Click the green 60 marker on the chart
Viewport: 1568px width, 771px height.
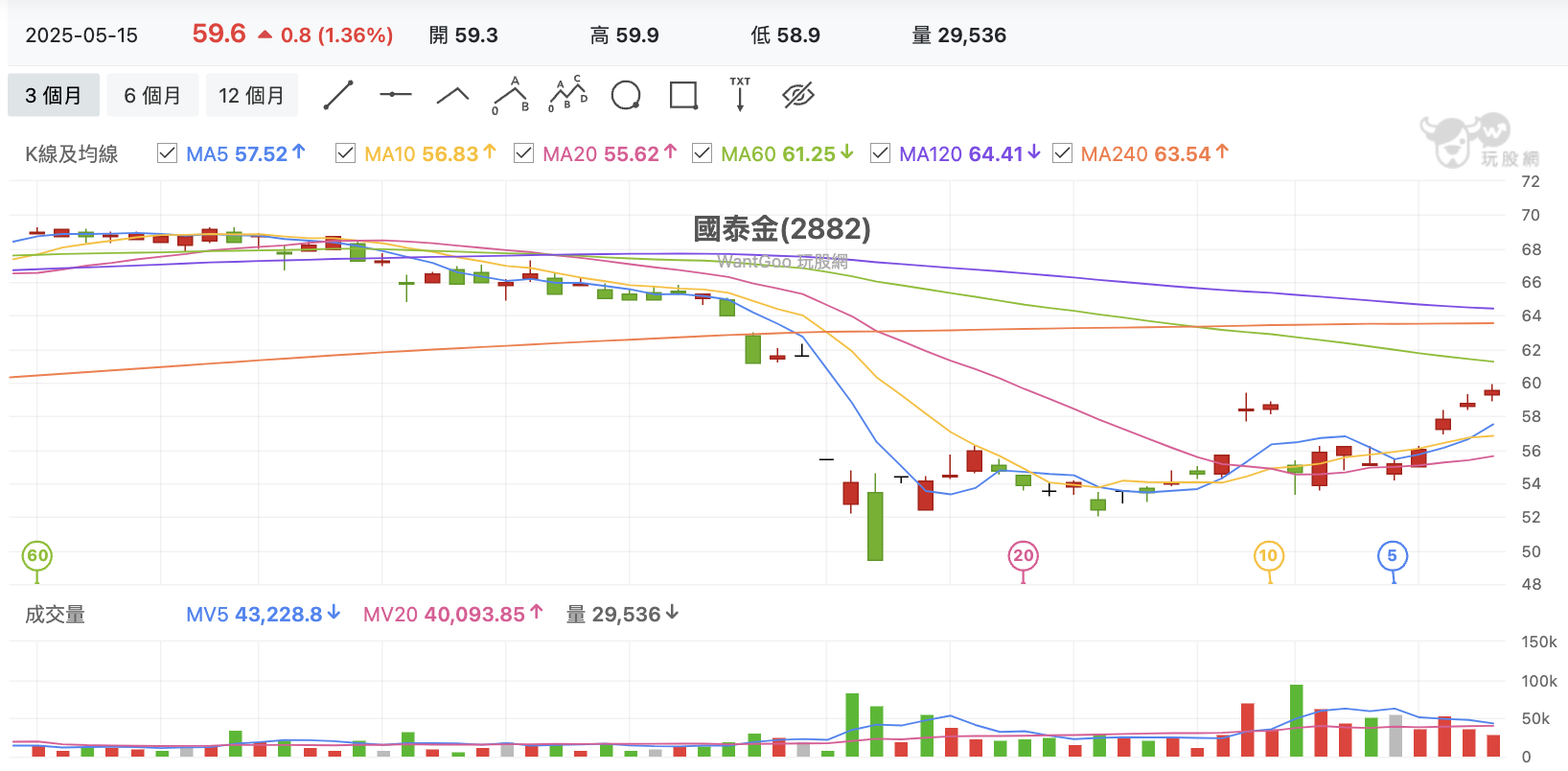37,556
